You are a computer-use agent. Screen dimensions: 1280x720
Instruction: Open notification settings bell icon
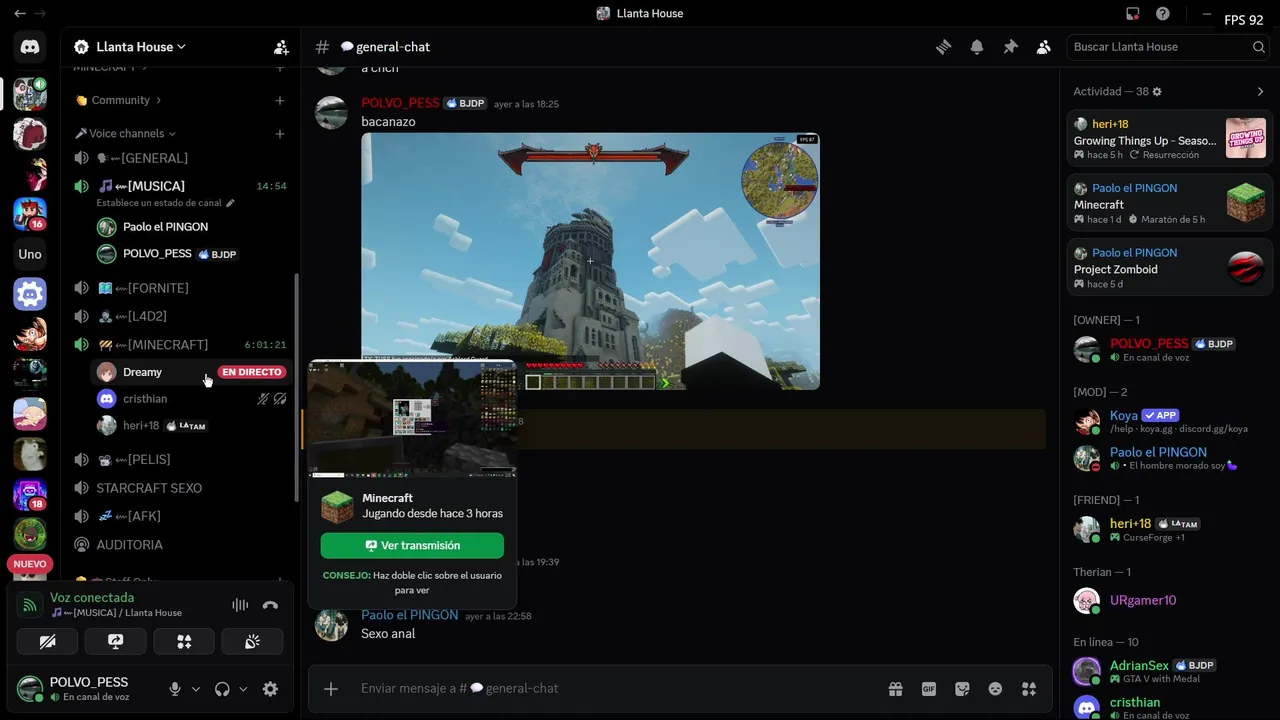click(977, 47)
